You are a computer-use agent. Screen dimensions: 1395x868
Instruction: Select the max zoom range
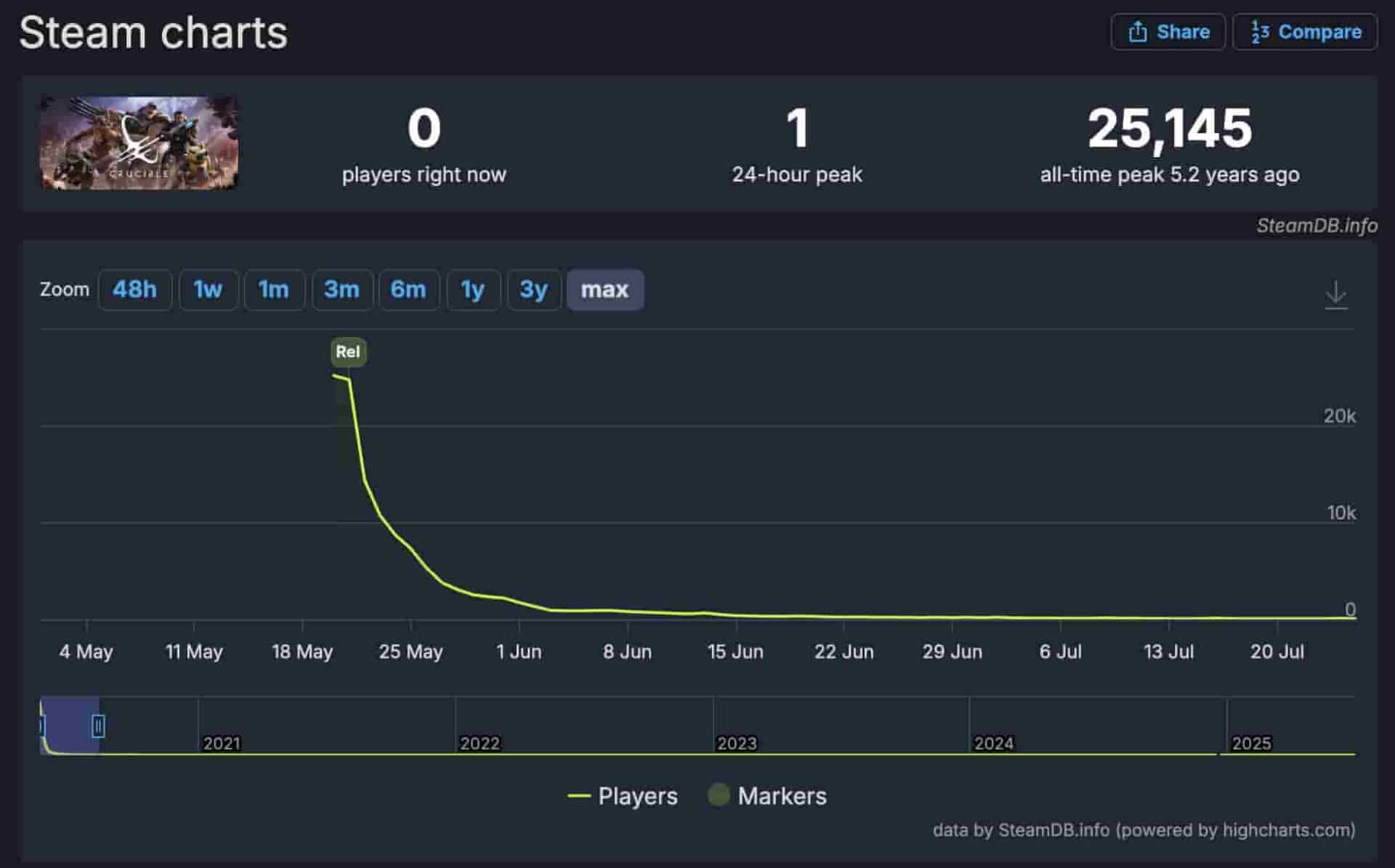pos(604,290)
